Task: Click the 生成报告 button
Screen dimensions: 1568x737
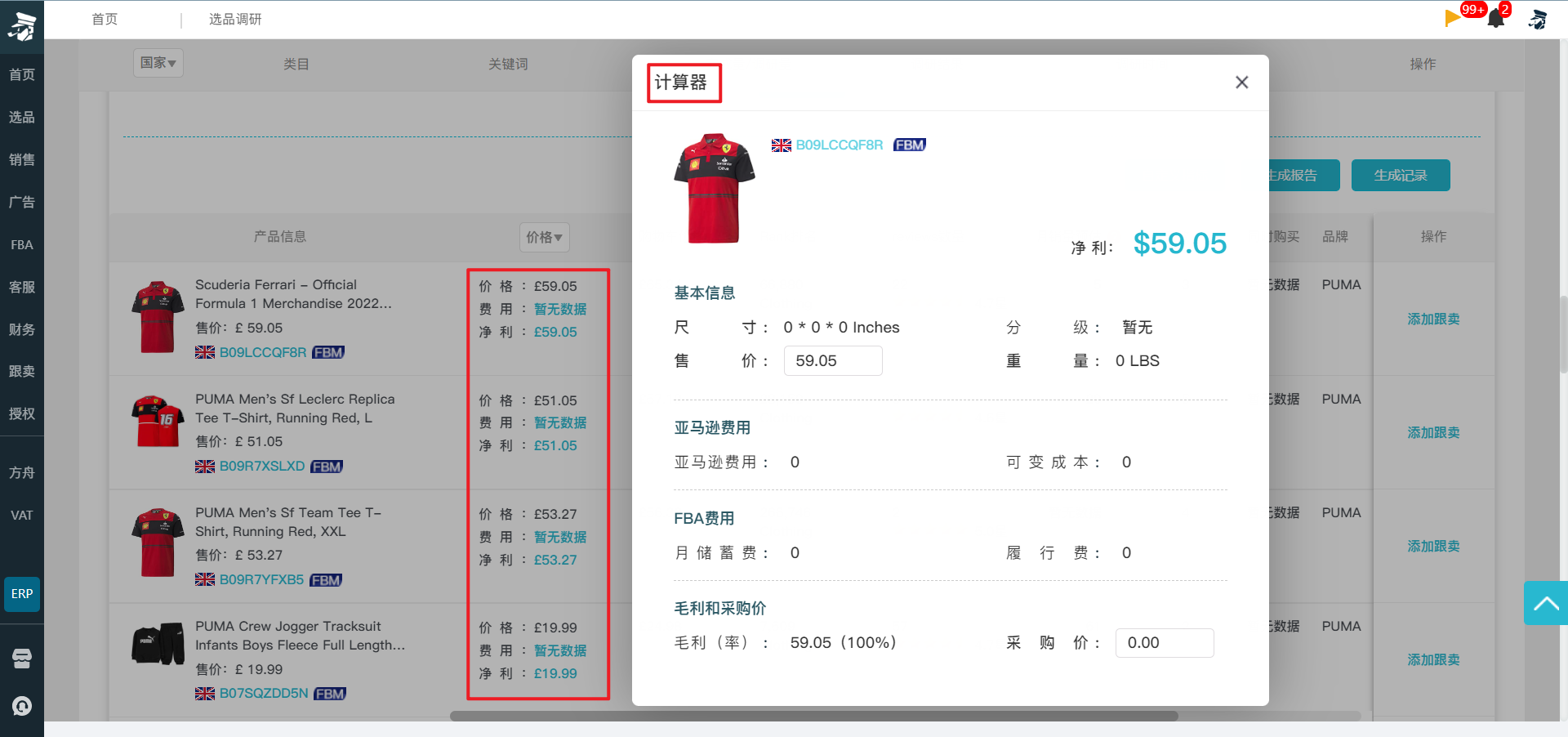Action: pyautogui.click(x=1303, y=175)
